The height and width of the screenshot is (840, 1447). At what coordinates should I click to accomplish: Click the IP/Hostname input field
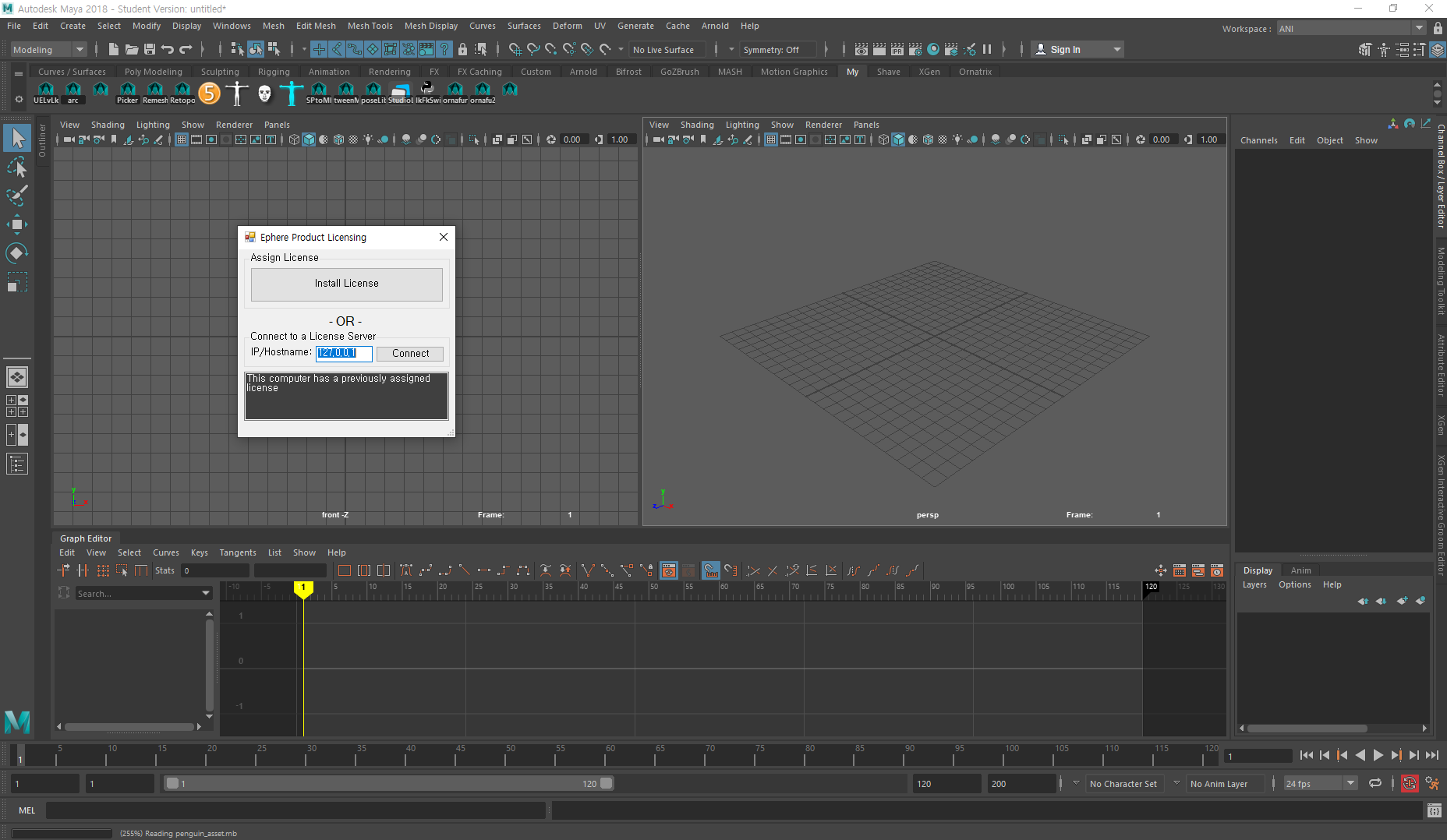[343, 353]
